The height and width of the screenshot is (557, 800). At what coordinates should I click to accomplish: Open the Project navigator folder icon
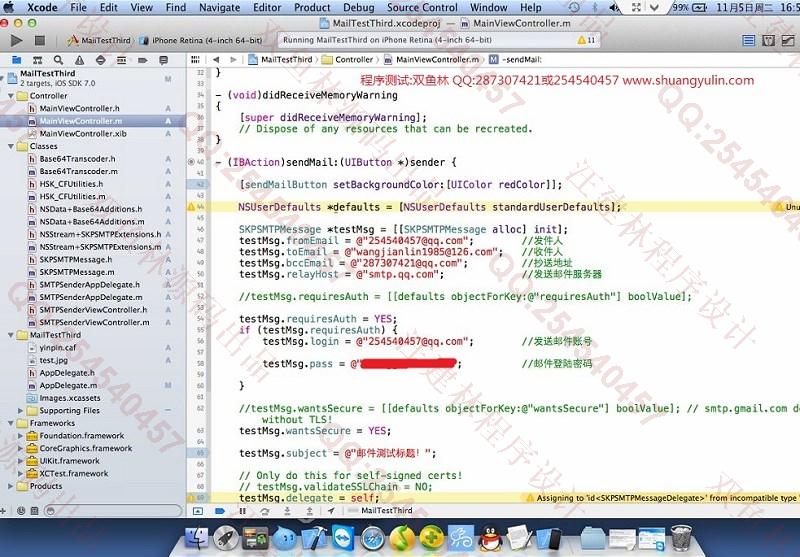pyautogui.click(x=16, y=60)
